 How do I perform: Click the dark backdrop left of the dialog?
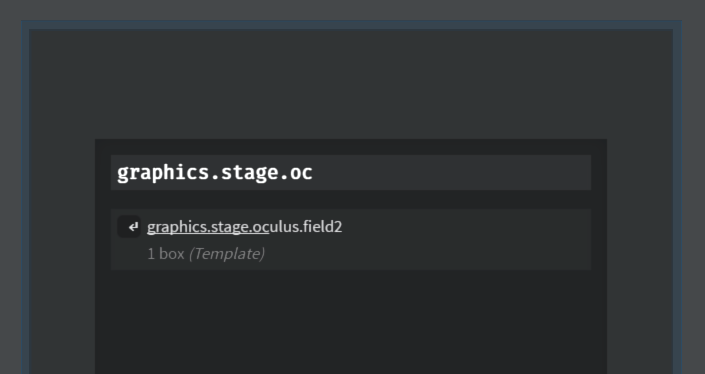pyautogui.click(x=62, y=256)
